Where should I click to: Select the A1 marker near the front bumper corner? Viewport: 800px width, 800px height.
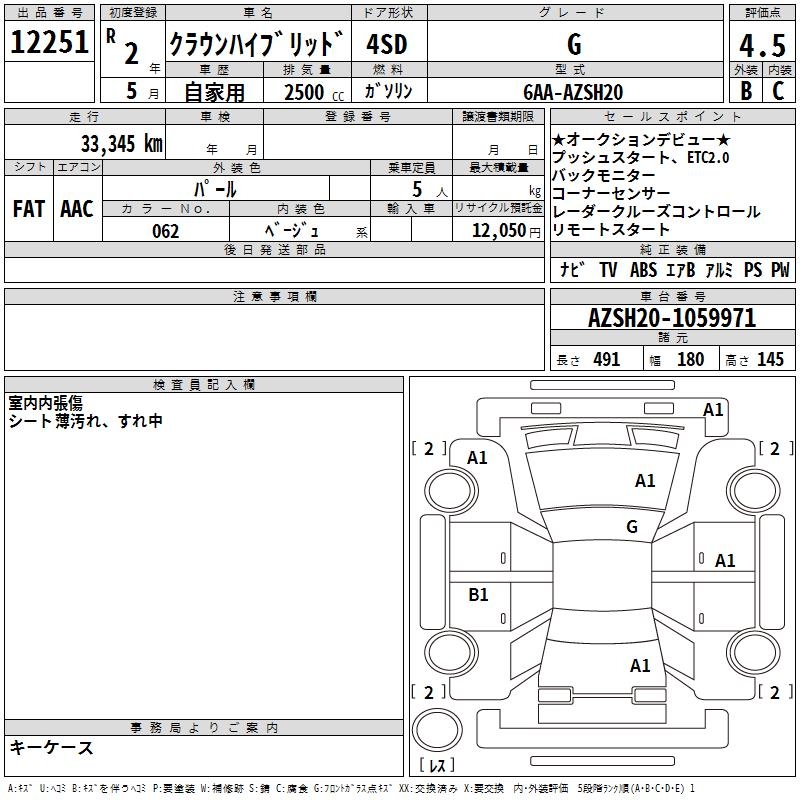[x=713, y=409]
